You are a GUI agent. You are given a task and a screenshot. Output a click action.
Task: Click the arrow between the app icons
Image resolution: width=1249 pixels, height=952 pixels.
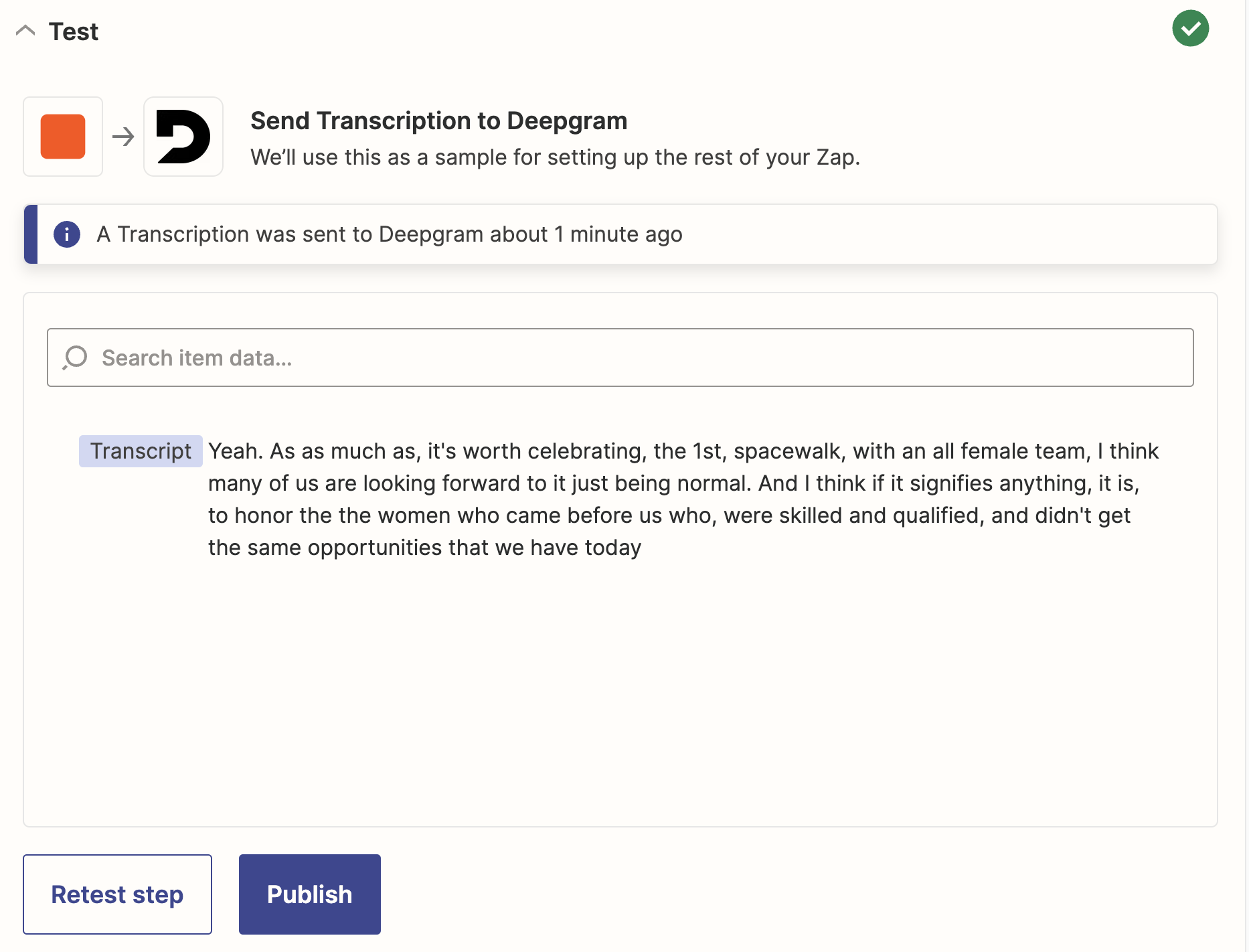point(123,137)
